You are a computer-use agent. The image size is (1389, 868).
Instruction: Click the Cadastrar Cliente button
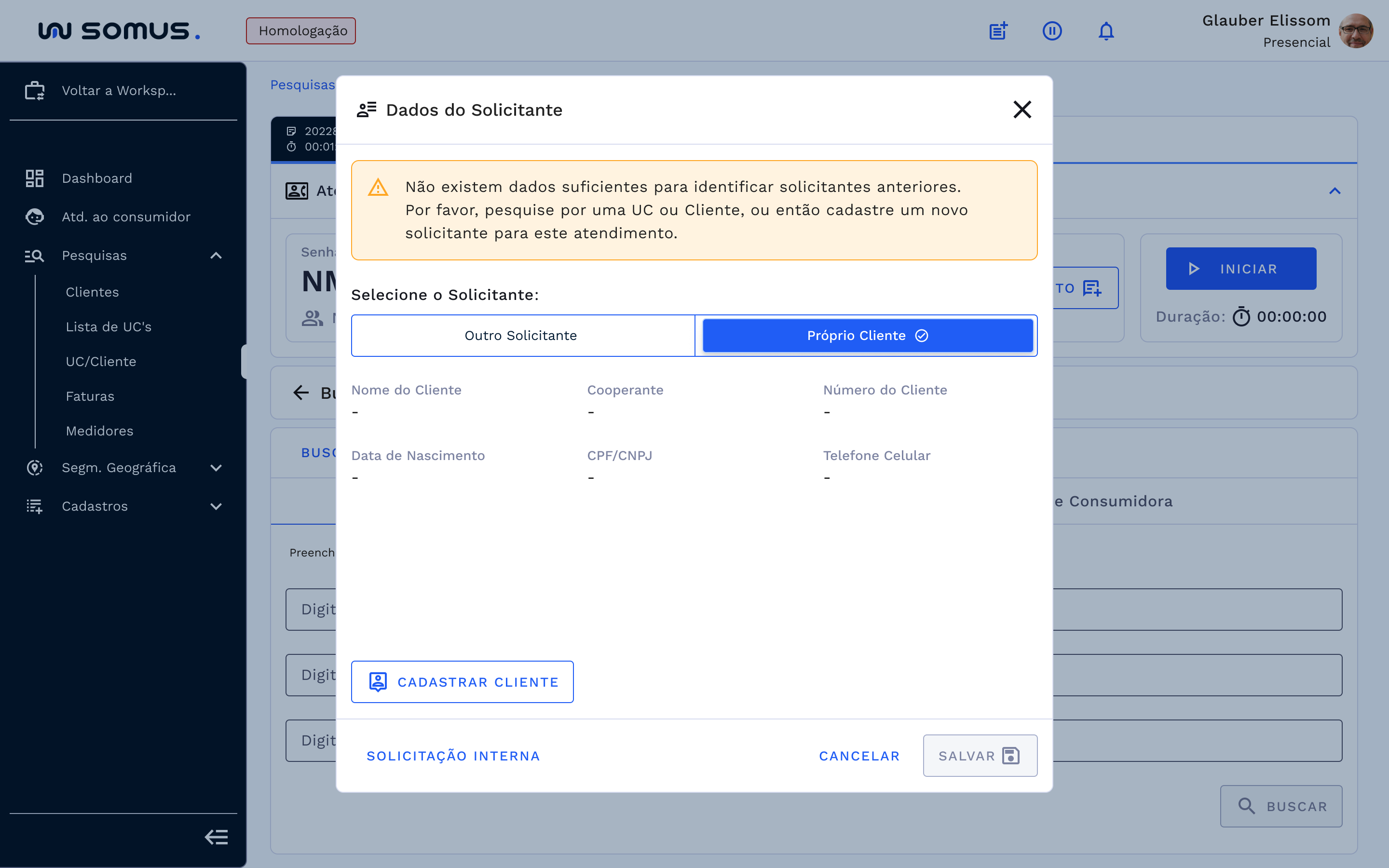462,682
